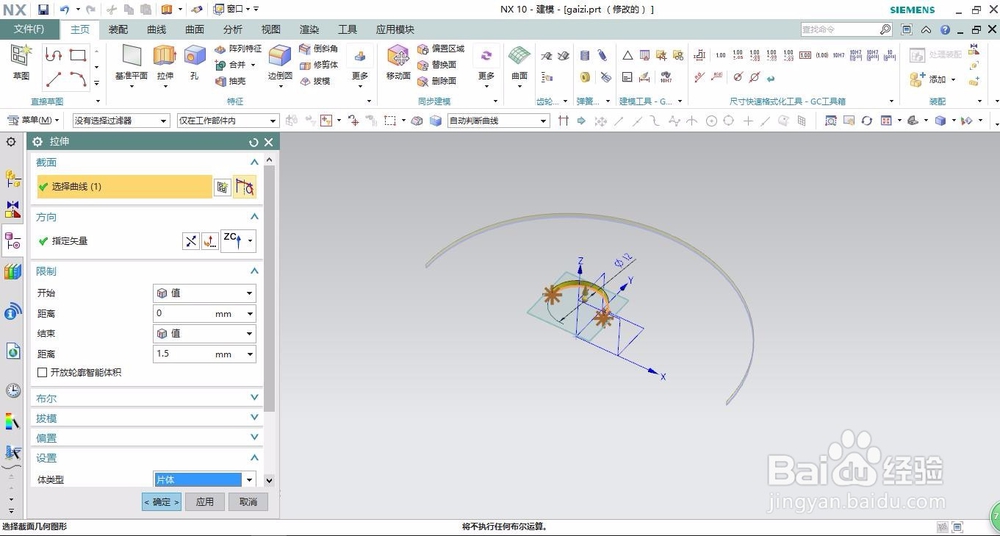The height and width of the screenshot is (536, 1000).
Task: Open the 结束 limit type dropdown
Action: [205, 333]
